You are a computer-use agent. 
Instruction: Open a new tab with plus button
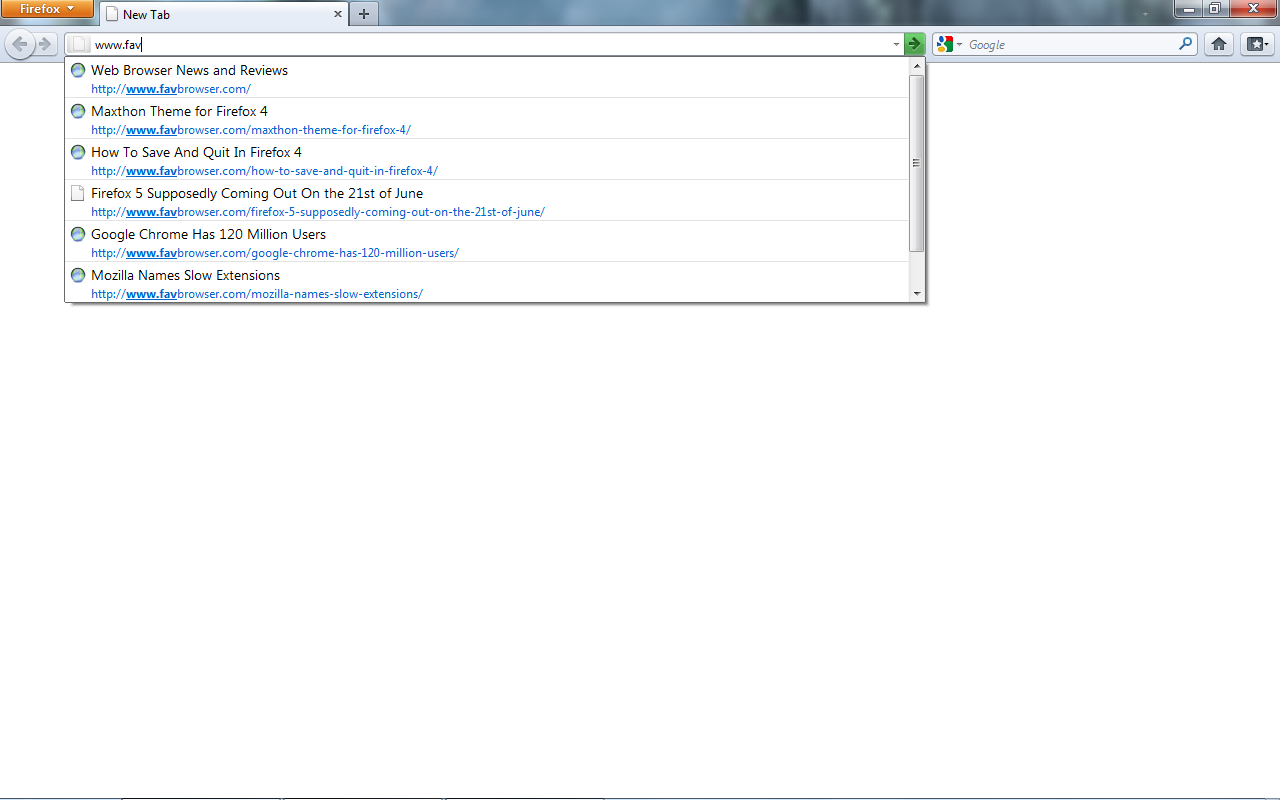(364, 14)
